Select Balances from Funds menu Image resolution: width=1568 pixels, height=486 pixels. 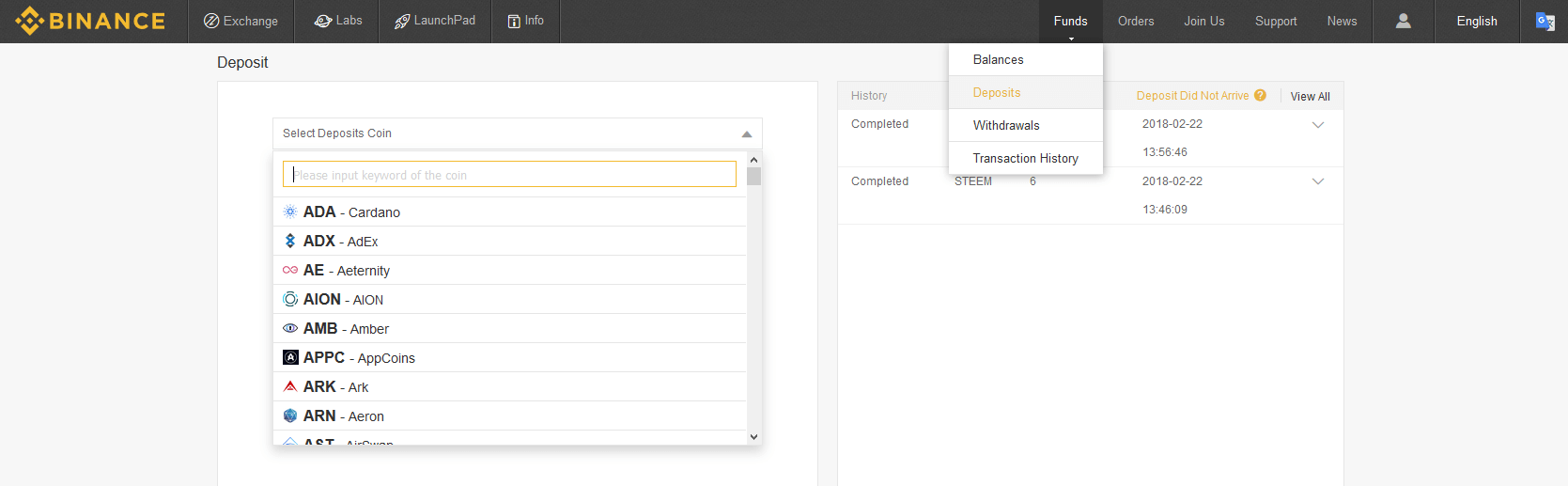pos(1026,59)
